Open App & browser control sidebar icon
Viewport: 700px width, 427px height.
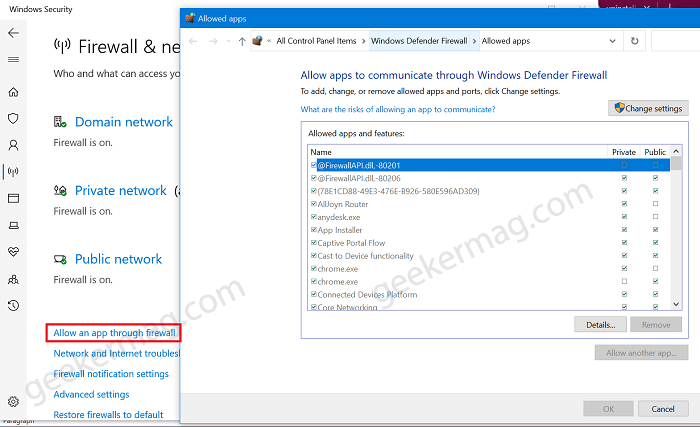click(x=13, y=198)
